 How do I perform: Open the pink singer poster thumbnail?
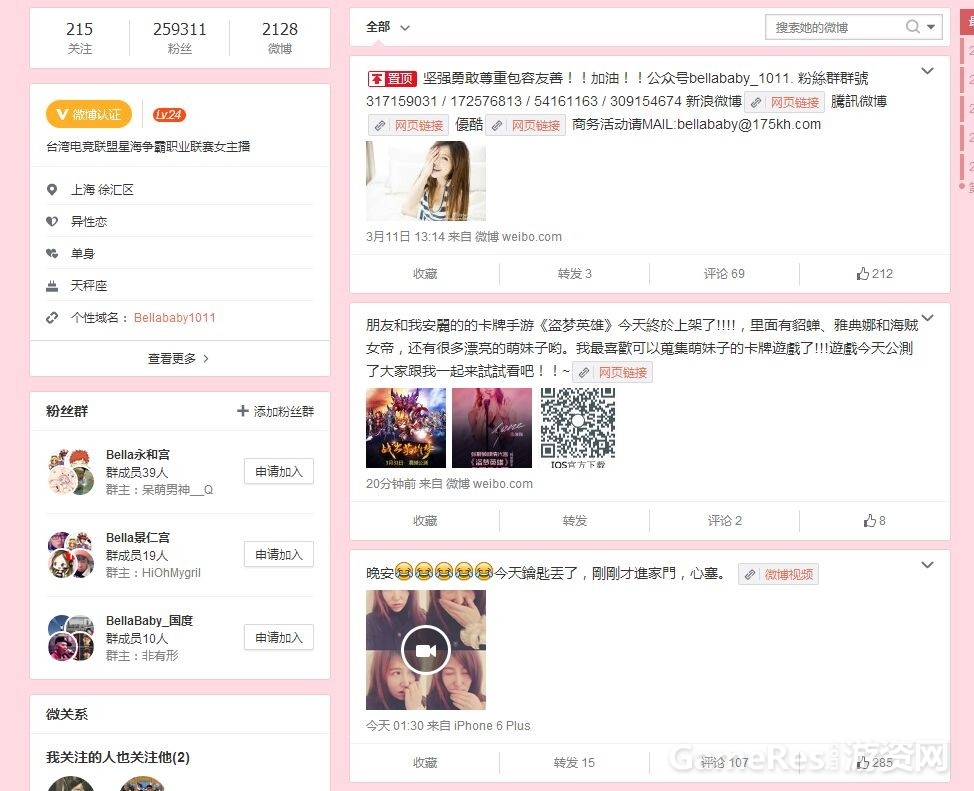point(492,428)
